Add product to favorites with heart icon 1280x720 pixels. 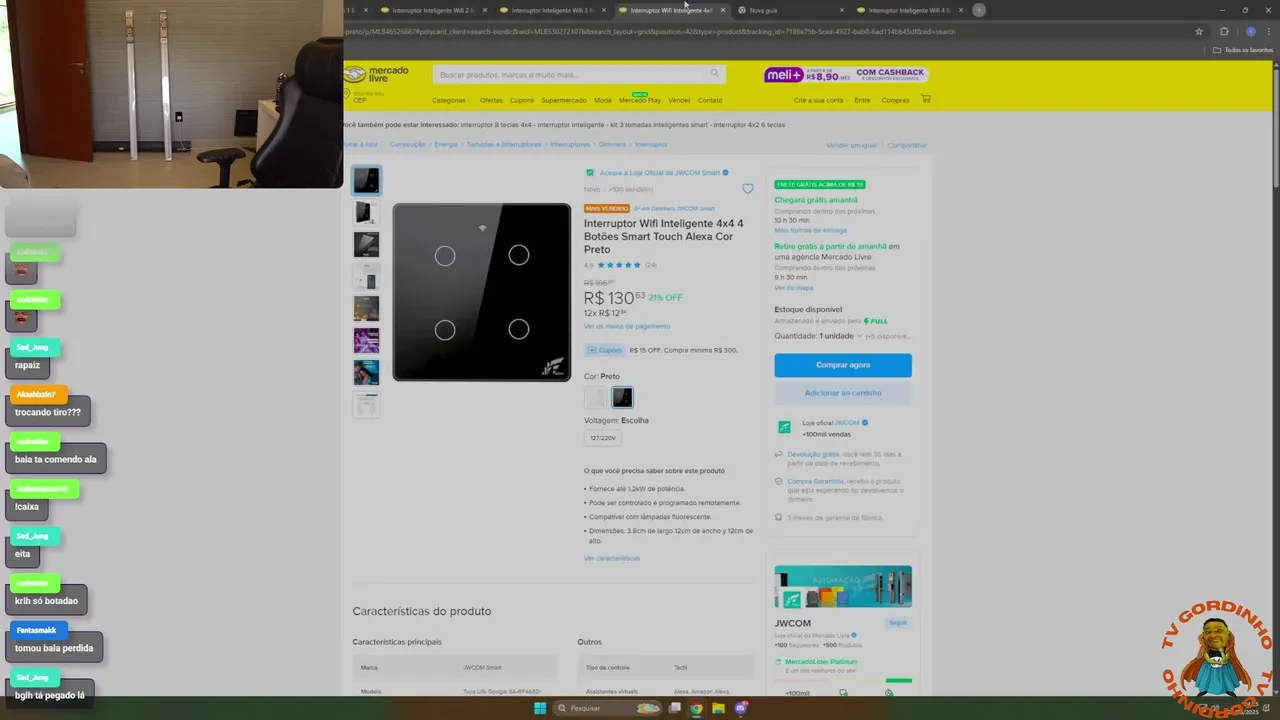click(x=747, y=189)
